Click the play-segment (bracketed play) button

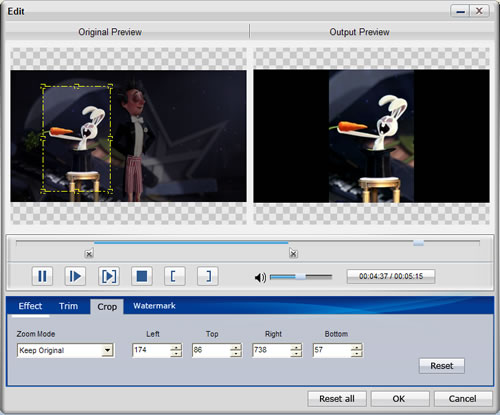(x=109, y=276)
